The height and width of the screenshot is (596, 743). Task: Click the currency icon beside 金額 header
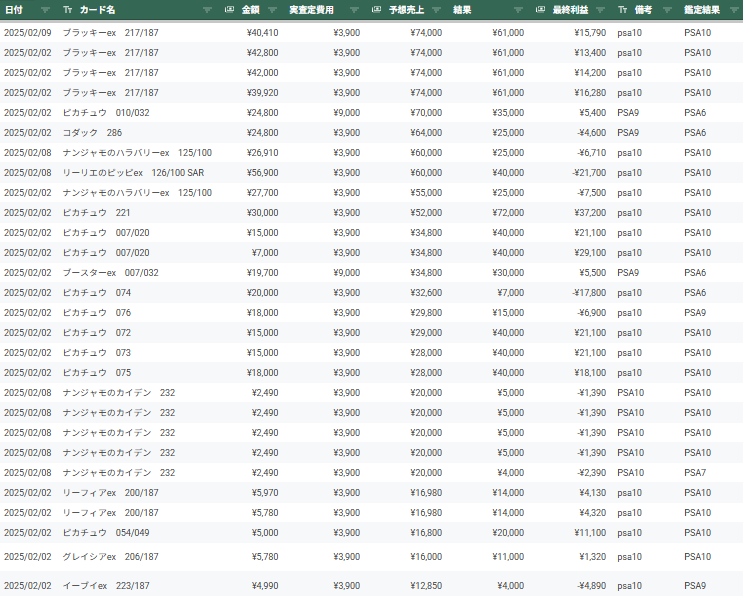(230, 9)
